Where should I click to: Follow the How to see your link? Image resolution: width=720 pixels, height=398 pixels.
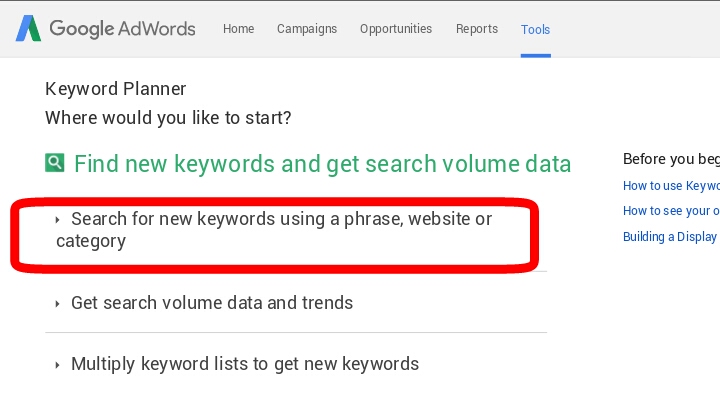click(671, 211)
